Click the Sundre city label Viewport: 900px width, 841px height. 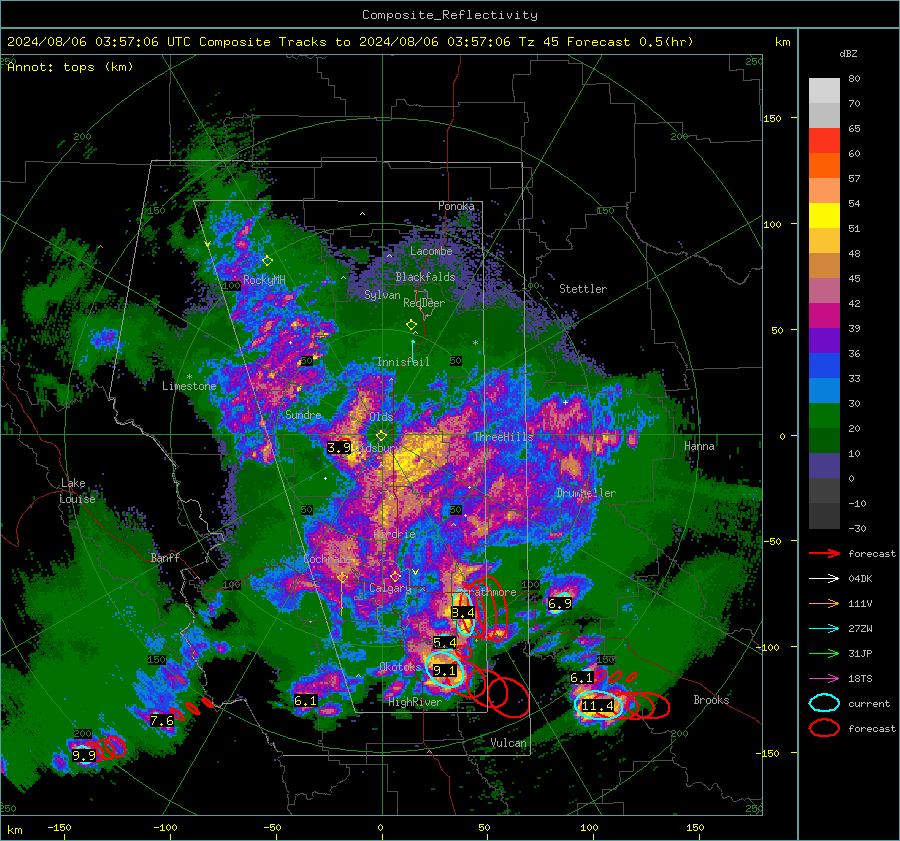(303, 415)
